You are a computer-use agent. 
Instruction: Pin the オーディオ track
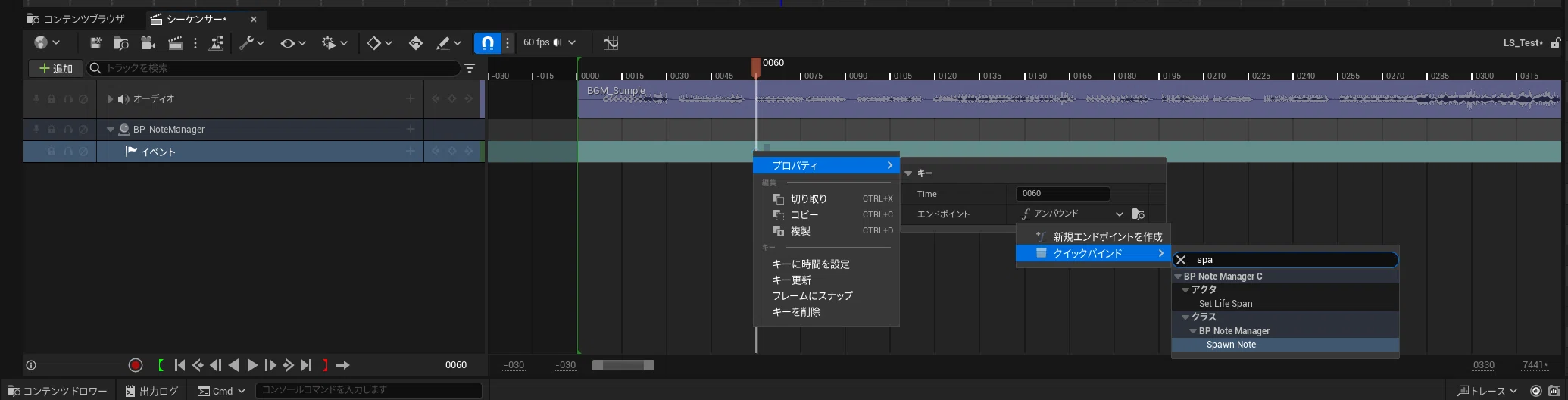click(x=36, y=99)
